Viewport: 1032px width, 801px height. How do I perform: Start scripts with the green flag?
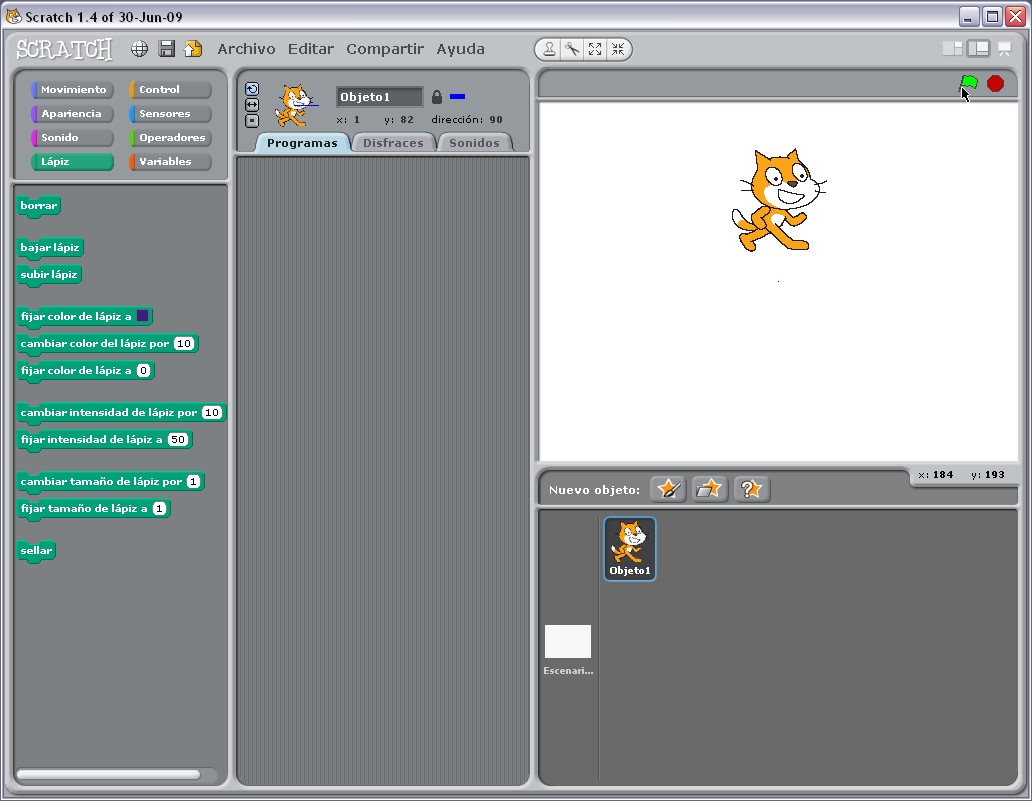pyautogui.click(x=969, y=84)
